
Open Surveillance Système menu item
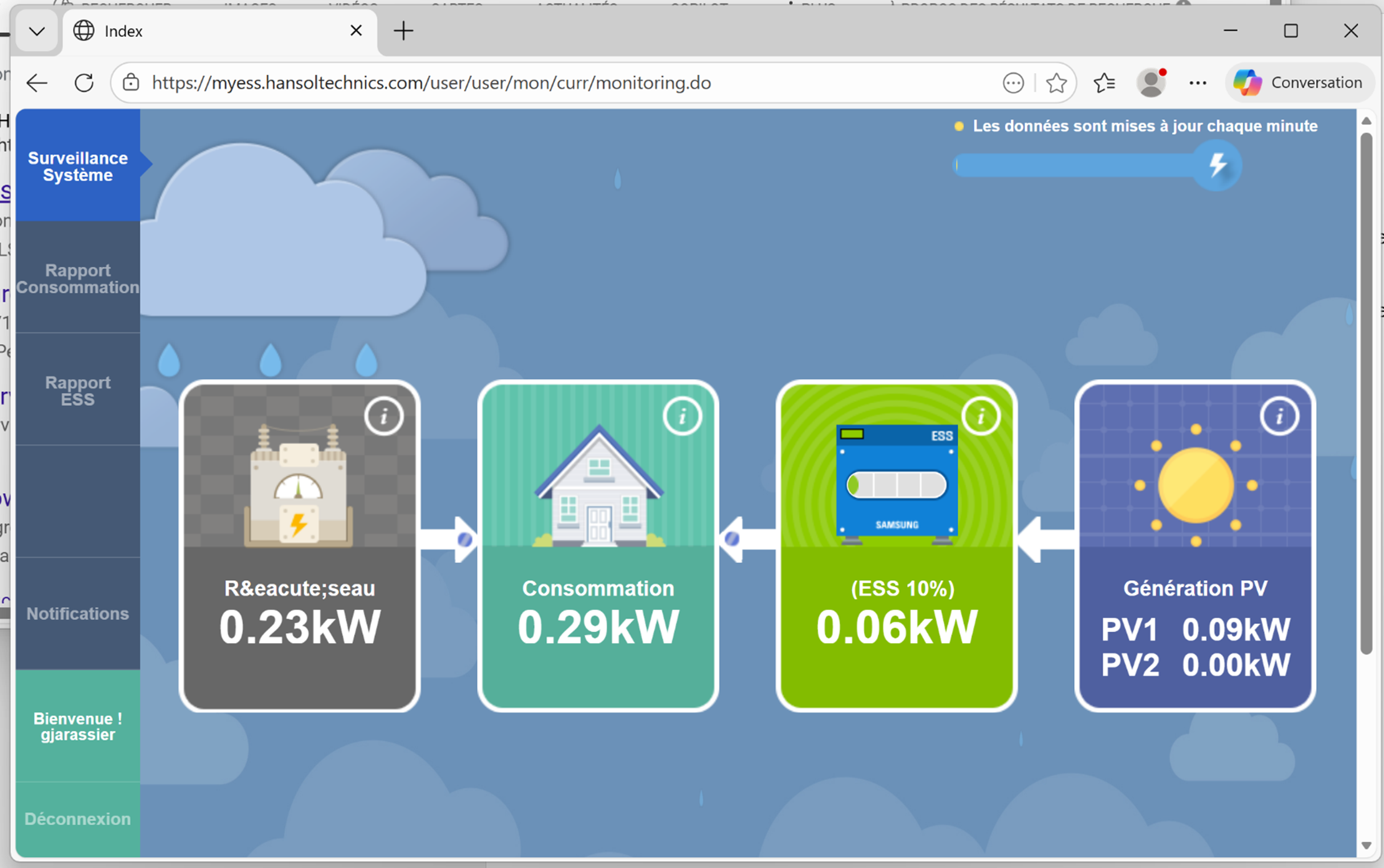coord(78,166)
